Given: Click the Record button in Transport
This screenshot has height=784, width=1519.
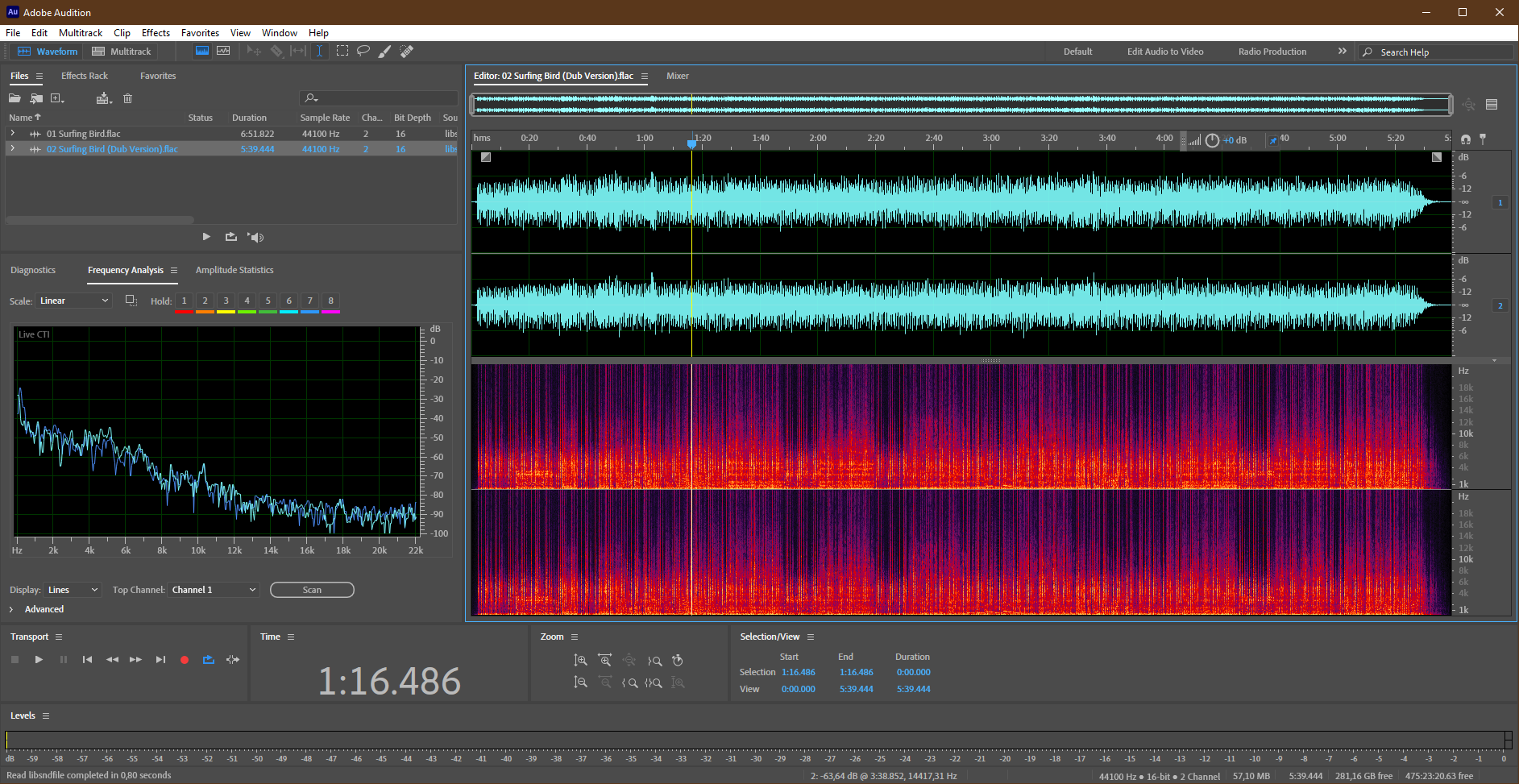Looking at the screenshot, I should point(185,660).
